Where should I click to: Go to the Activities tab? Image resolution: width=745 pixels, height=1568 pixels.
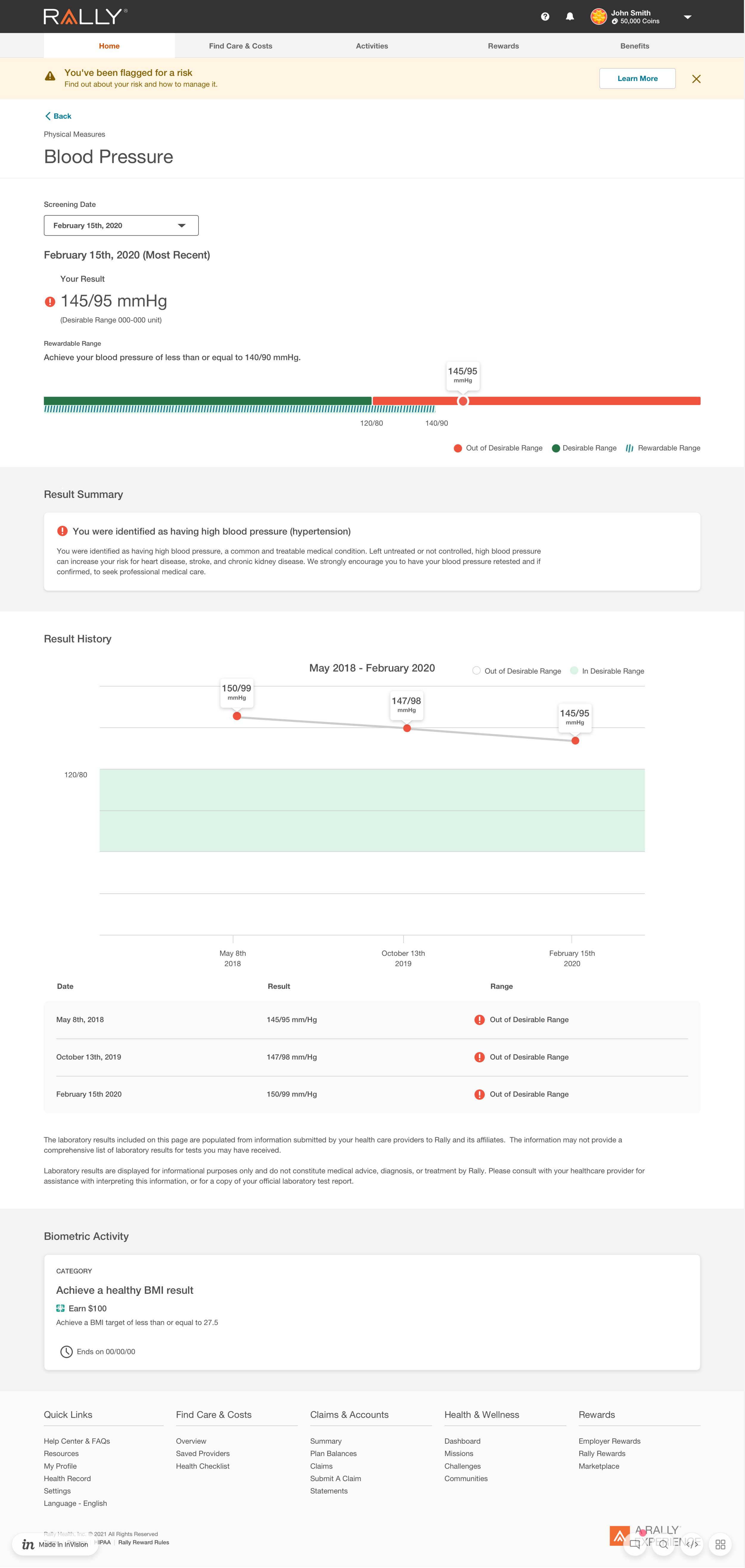(372, 46)
